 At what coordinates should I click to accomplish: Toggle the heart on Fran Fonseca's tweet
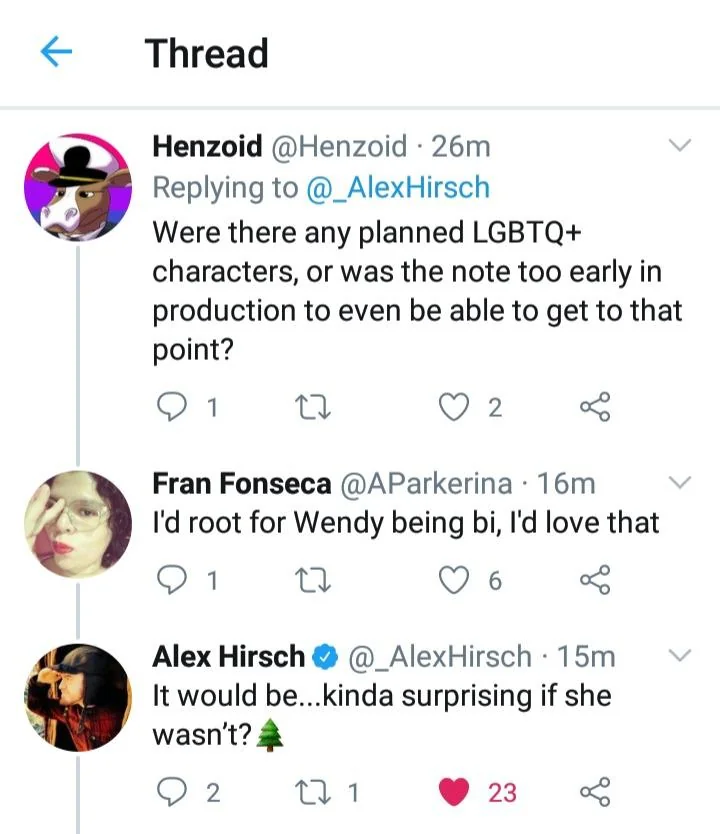[455, 578]
